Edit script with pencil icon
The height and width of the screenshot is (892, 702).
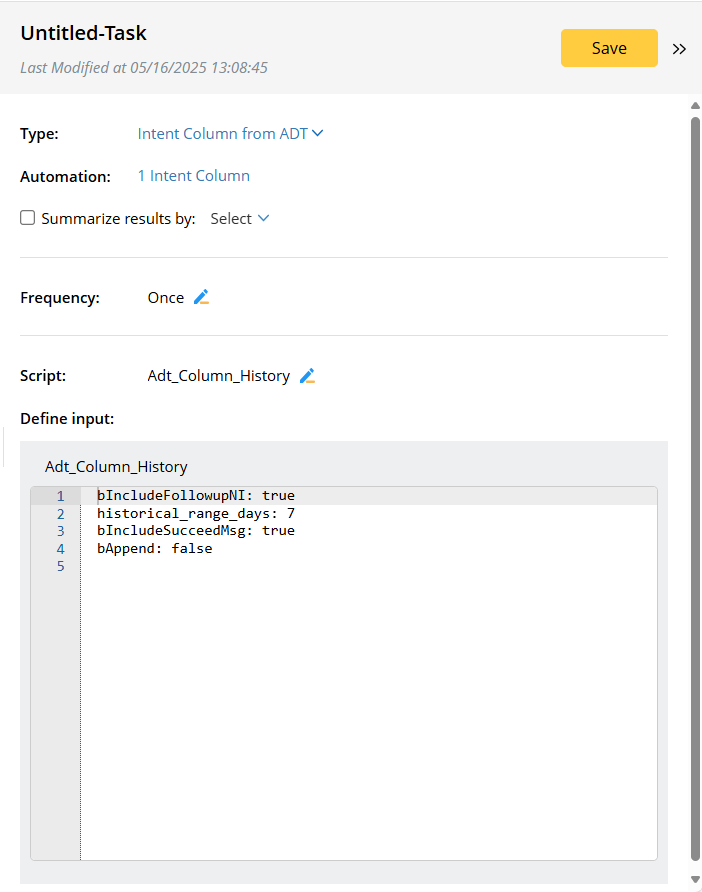point(307,376)
